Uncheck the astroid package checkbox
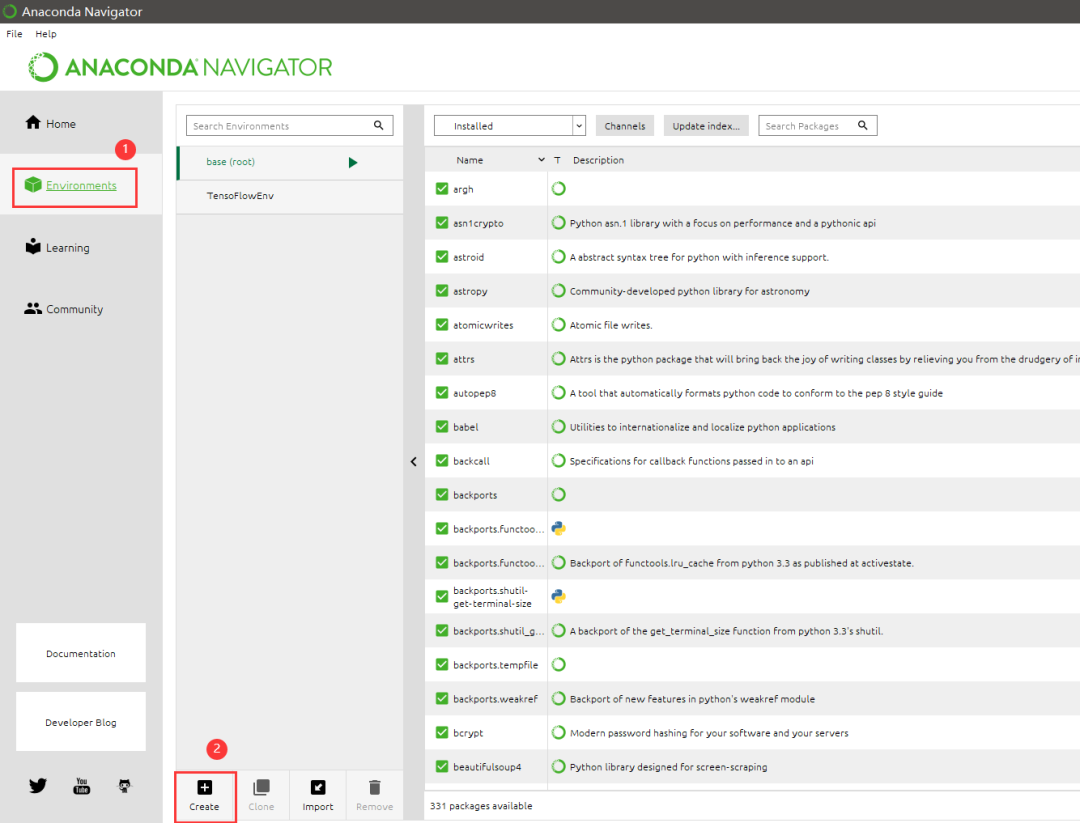 [442, 257]
